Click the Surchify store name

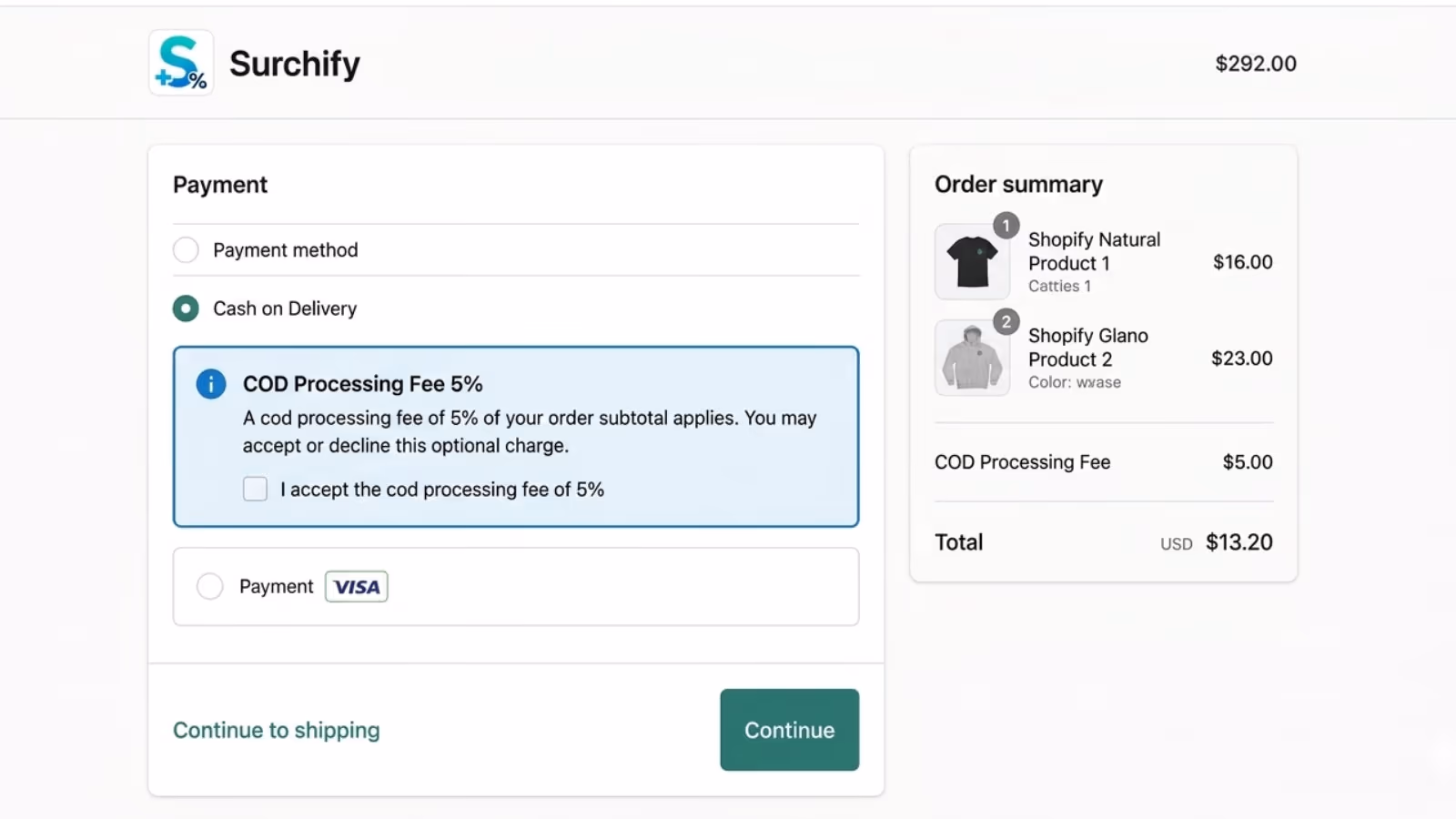click(x=295, y=64)
